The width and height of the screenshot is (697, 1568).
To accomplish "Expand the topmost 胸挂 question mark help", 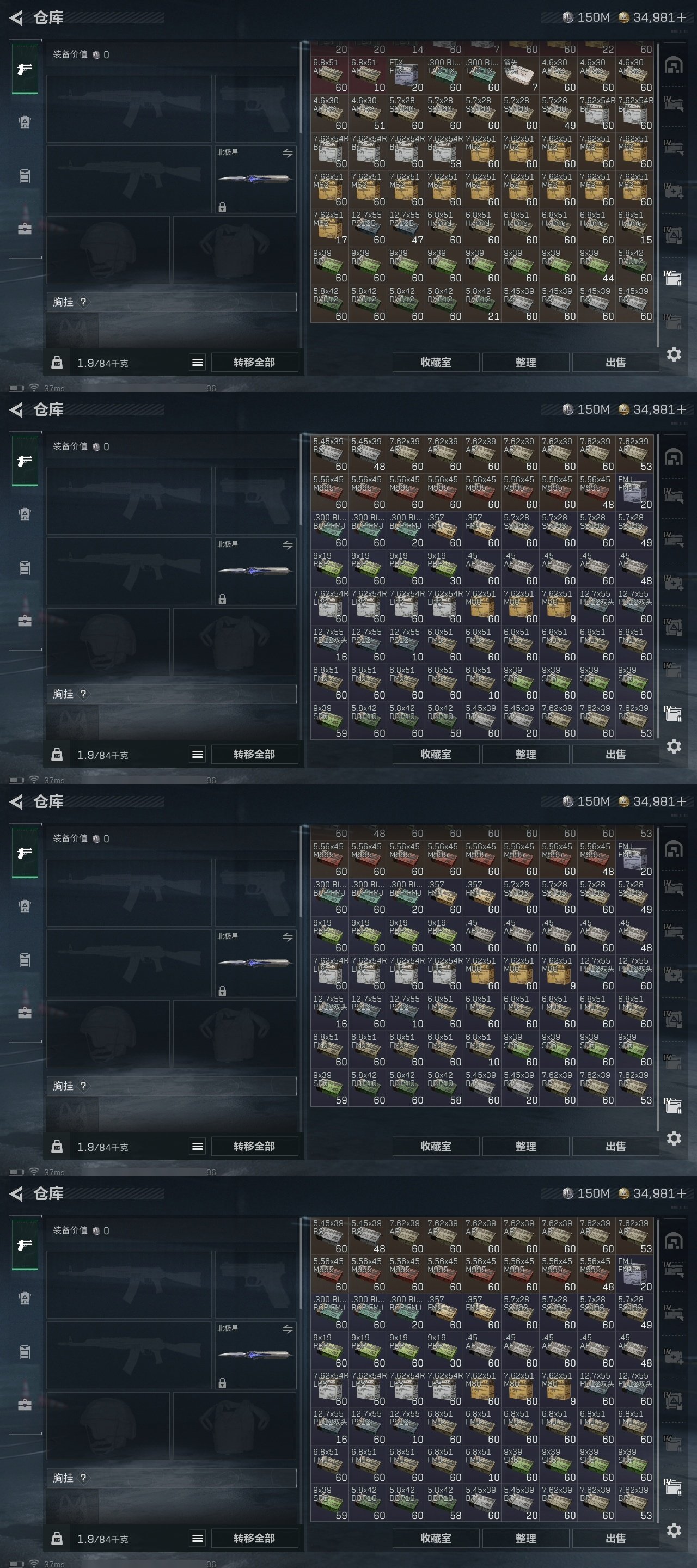I will click(83, 302).
